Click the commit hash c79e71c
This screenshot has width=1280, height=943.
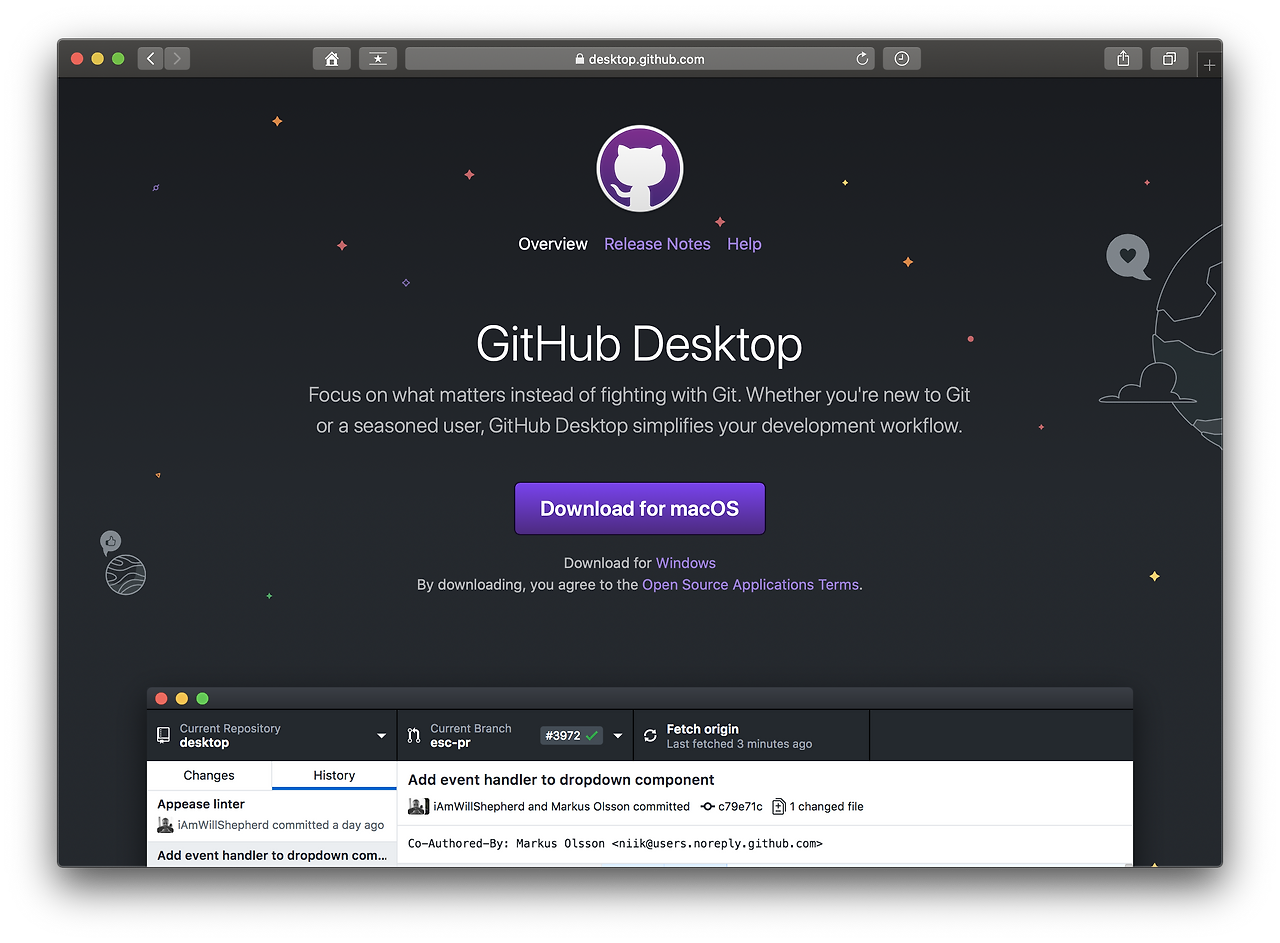(x=740, y=807)
